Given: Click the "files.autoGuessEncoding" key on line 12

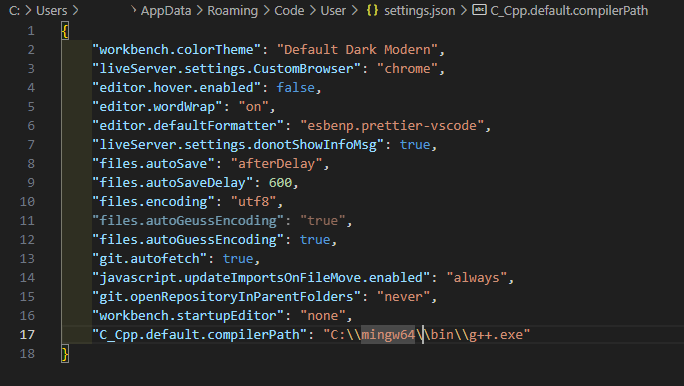Looking at the screenshot, I should 188,239.
